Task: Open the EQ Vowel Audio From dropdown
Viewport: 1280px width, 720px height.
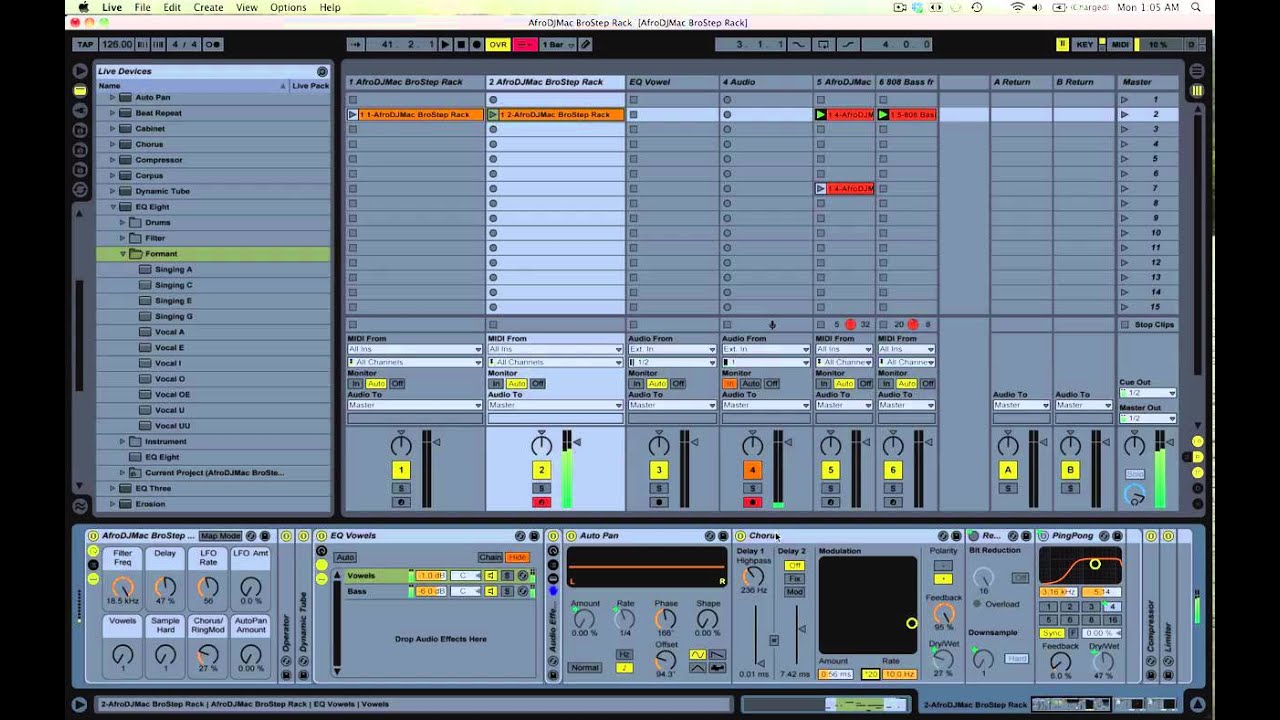Action: pos(672,349)
